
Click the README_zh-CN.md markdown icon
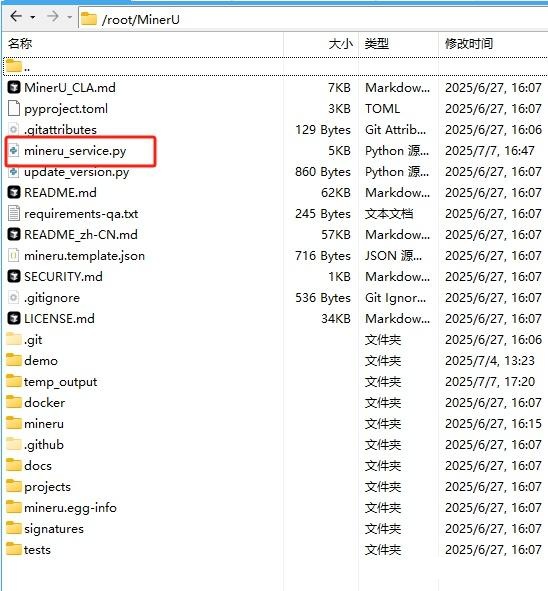14,234
